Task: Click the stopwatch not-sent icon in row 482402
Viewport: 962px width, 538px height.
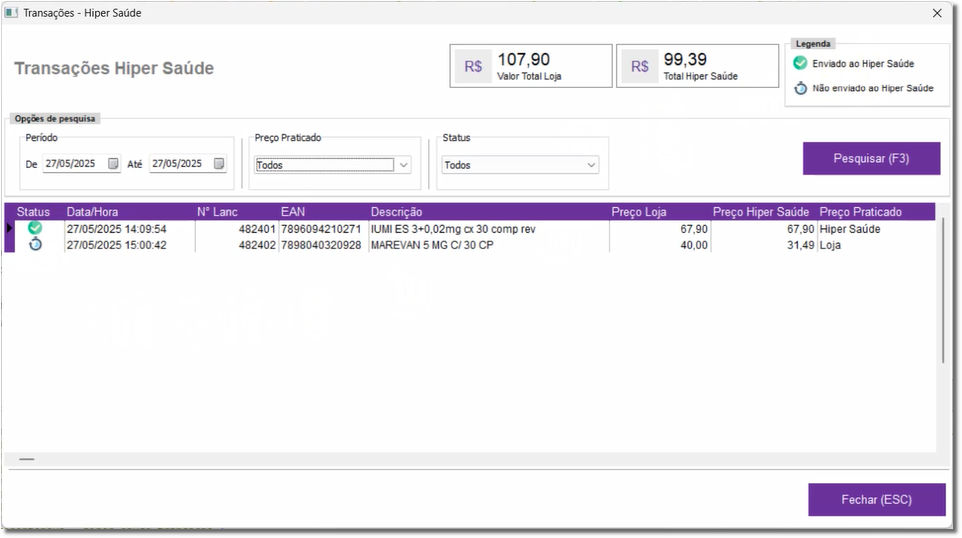Action: (x=36, y=244)
